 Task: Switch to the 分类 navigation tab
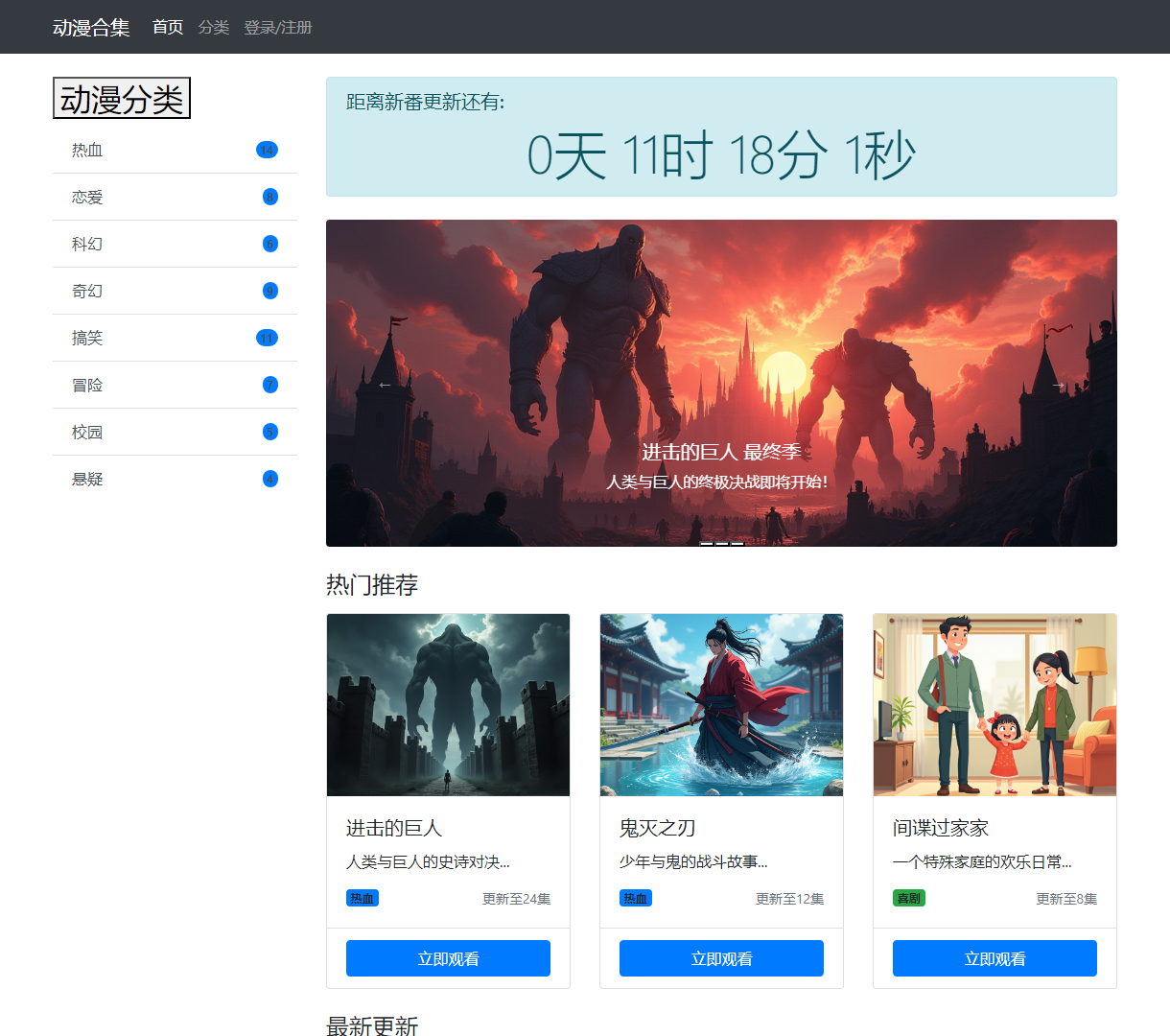tap(213, 27)
